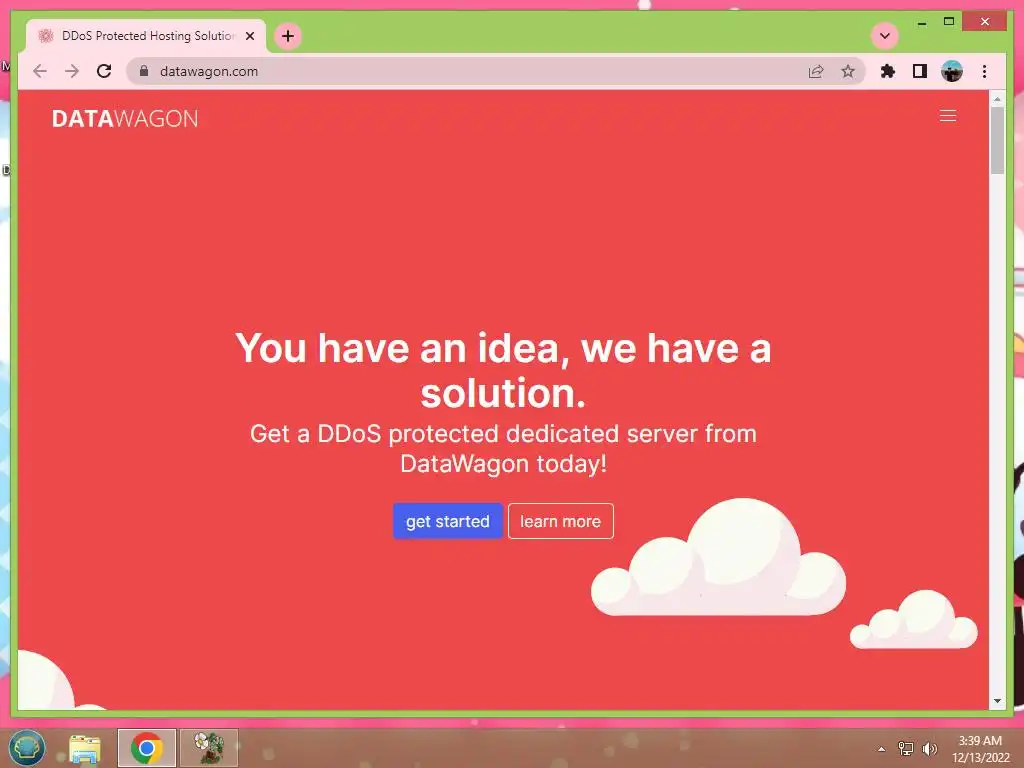
Task: Open the hamburger navigation menu on DataWagon
Action: [x=948, y=116]
